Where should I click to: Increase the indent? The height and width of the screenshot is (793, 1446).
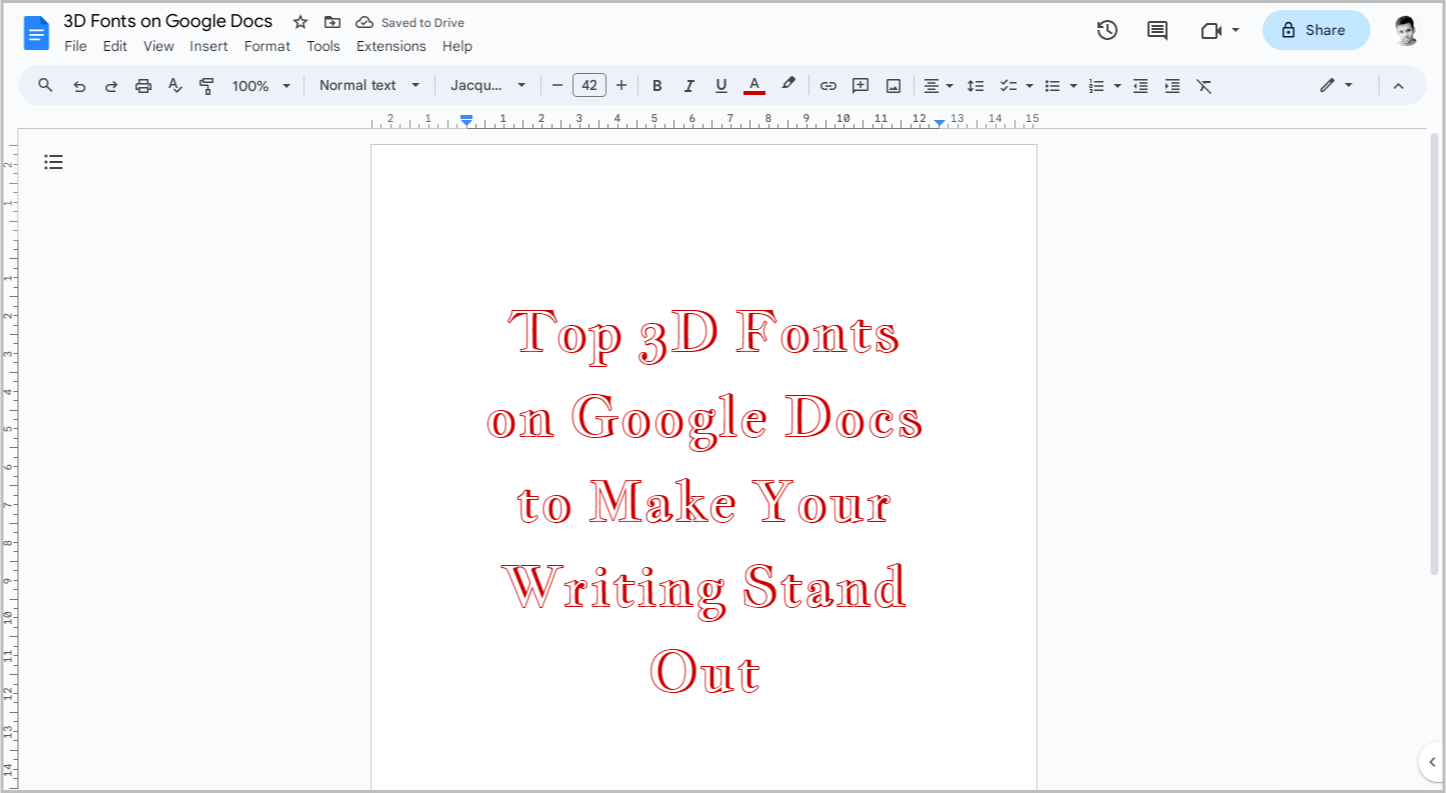point(1172,86)
